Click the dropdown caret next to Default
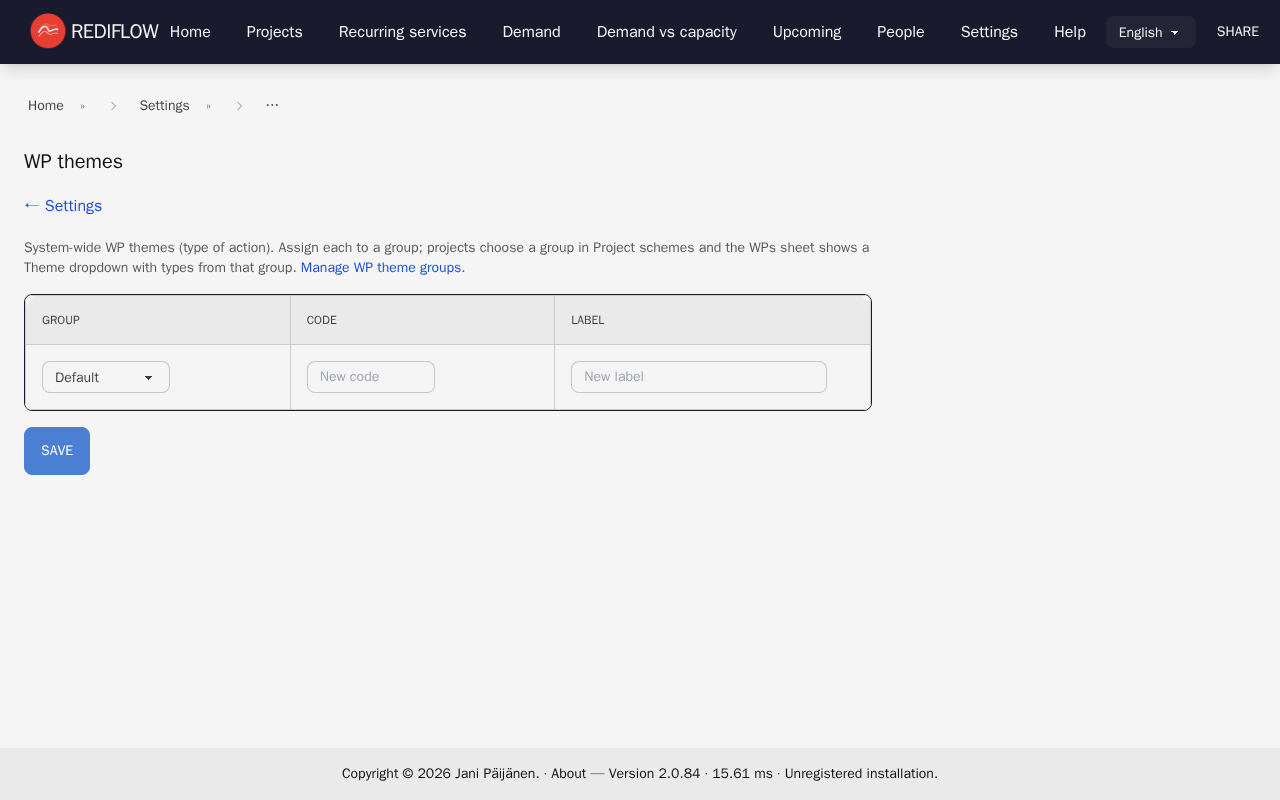1280x800 pixels. [150, 377]
